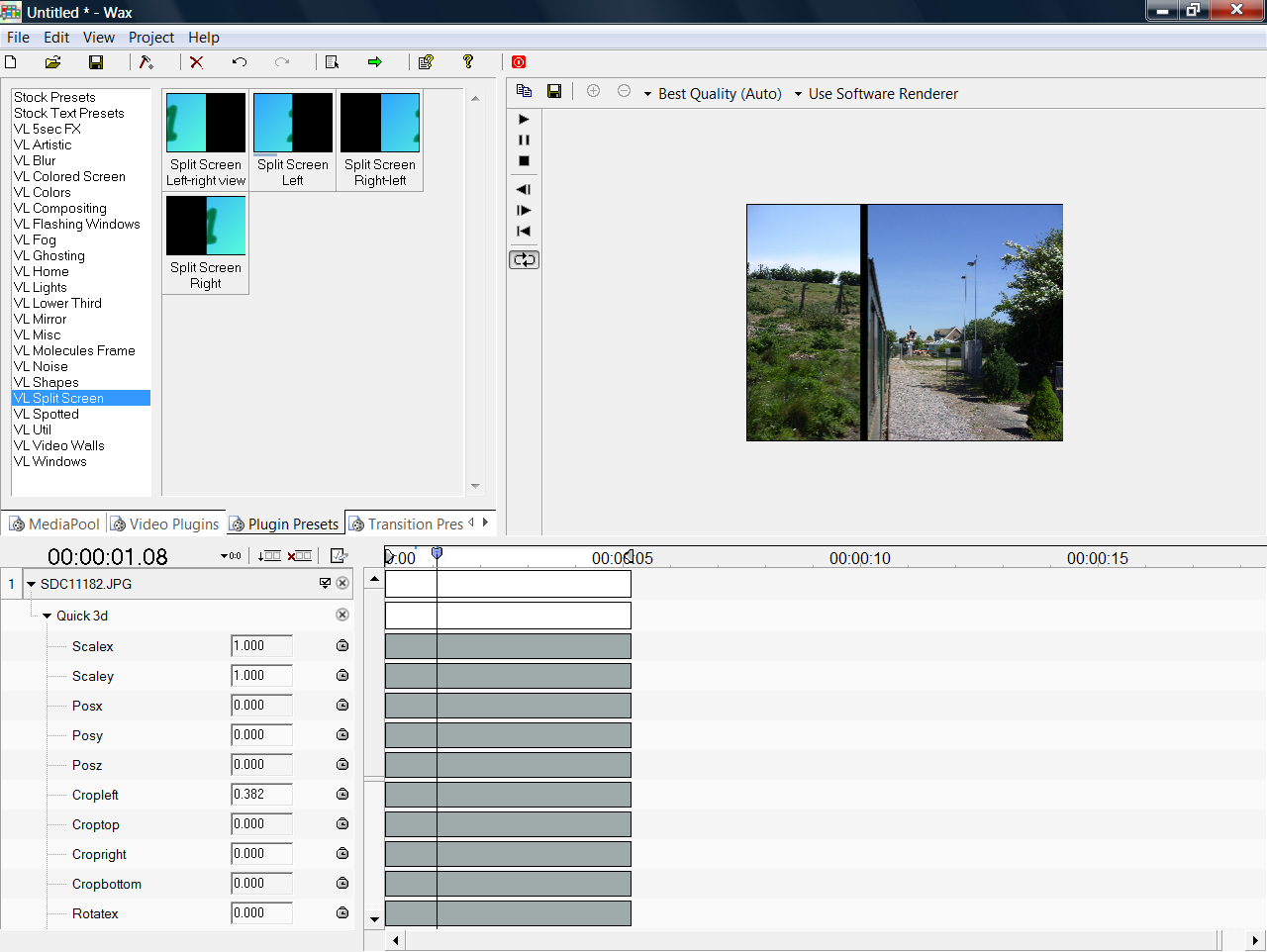Undo the last action
The image size is (1267, 952).
click(240, 62)
